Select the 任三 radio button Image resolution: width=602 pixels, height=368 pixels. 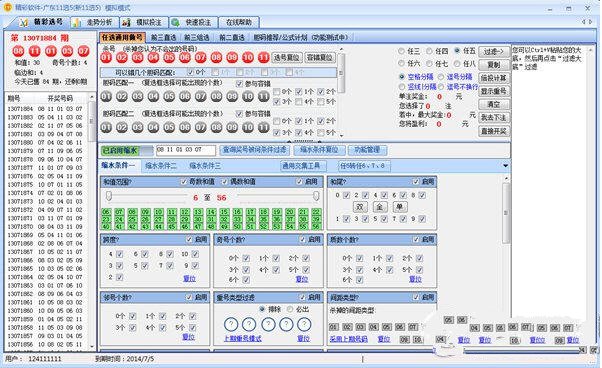(x=402, y=51)
